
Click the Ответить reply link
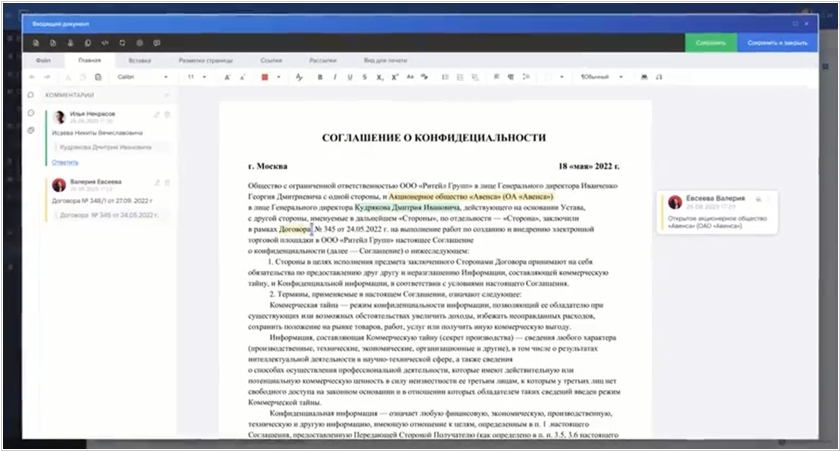65,161
